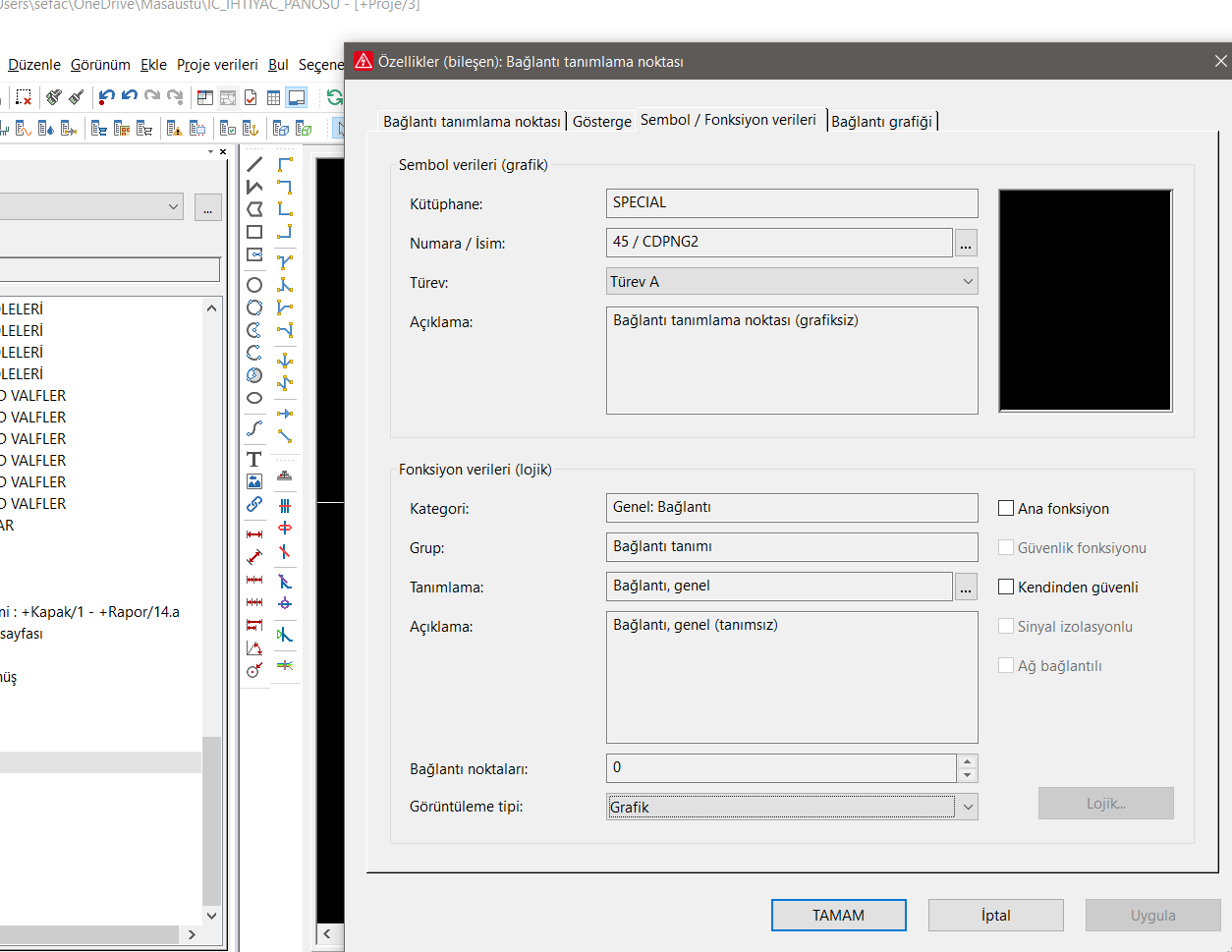
Task: Decrease Bağlantı noktaları value with down arrow
Action: point(968,775)
